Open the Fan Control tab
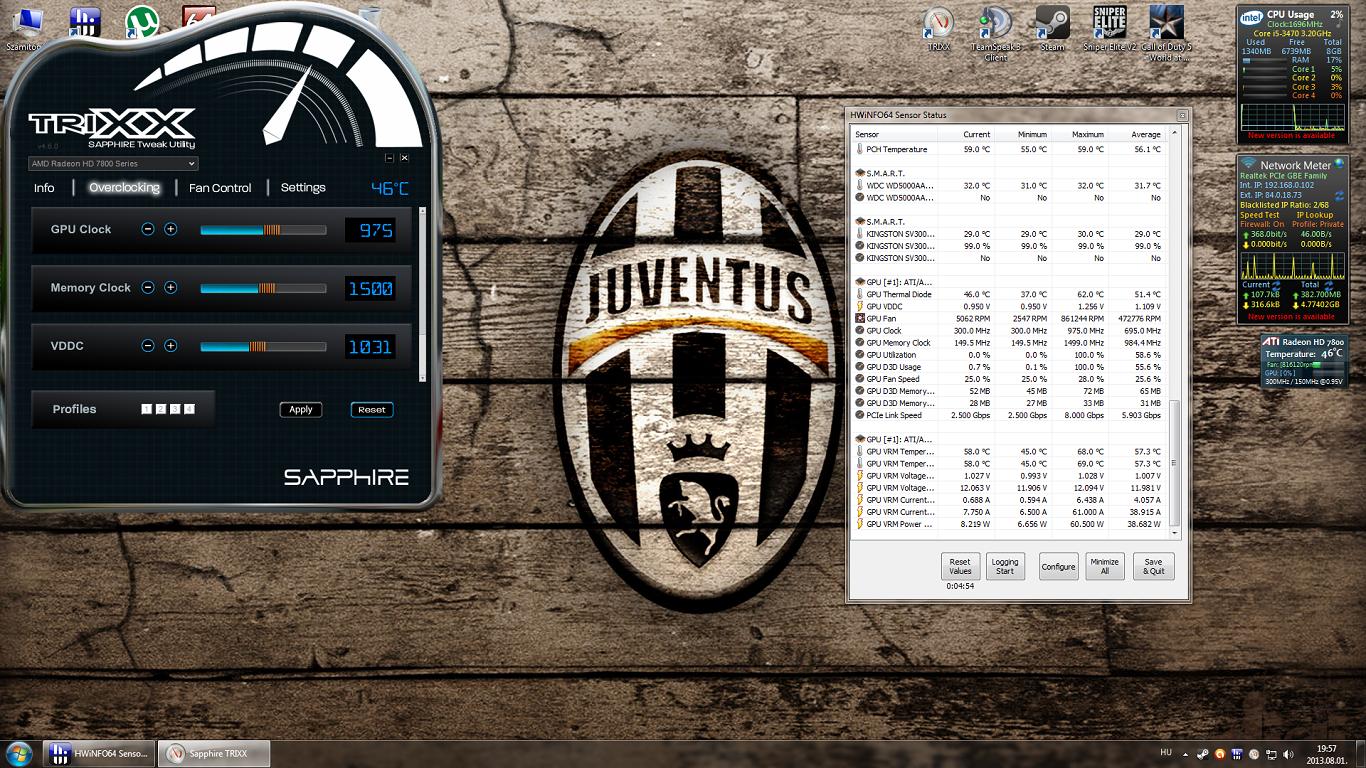Image resolution: width=1366 pixels, height=768 pixels. tap(220, 188)
